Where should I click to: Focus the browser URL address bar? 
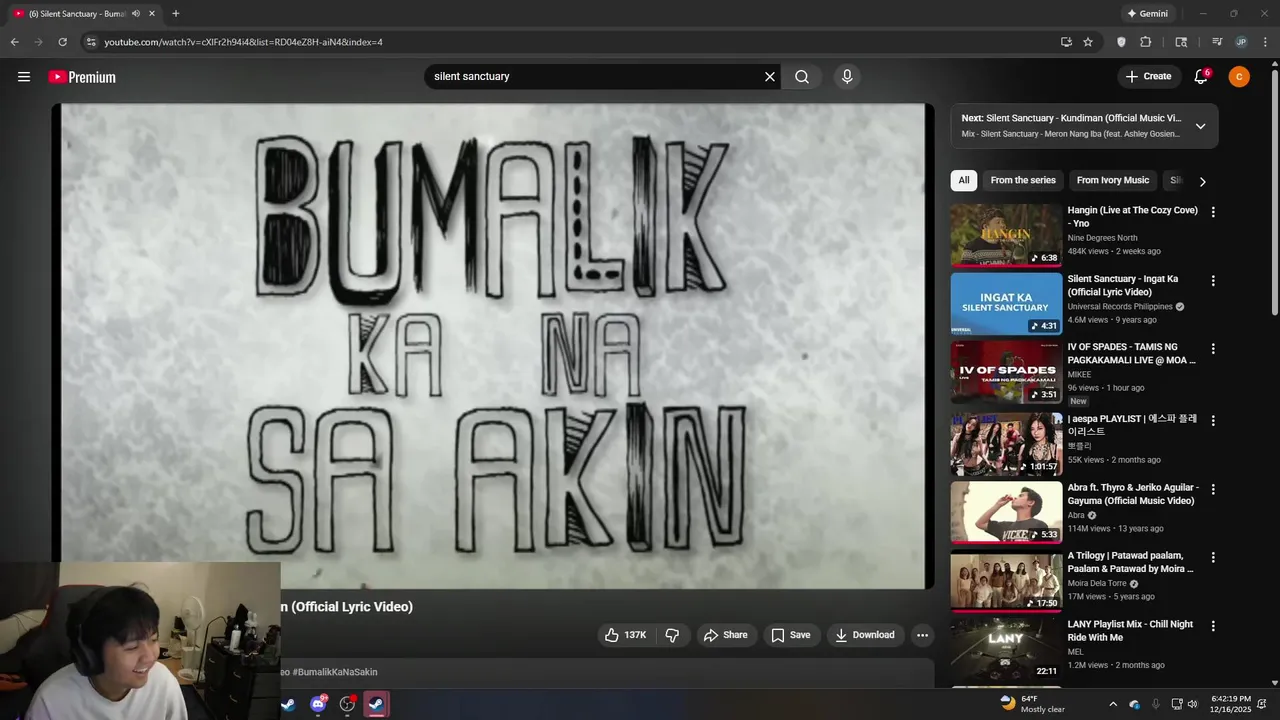pyautogui.click(x=570, y=42)
